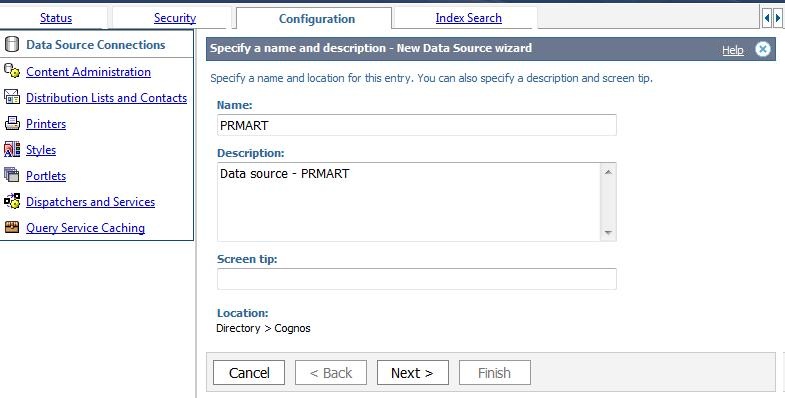Open the Security tab
This screenshot has width=785, height=398.
175,18
